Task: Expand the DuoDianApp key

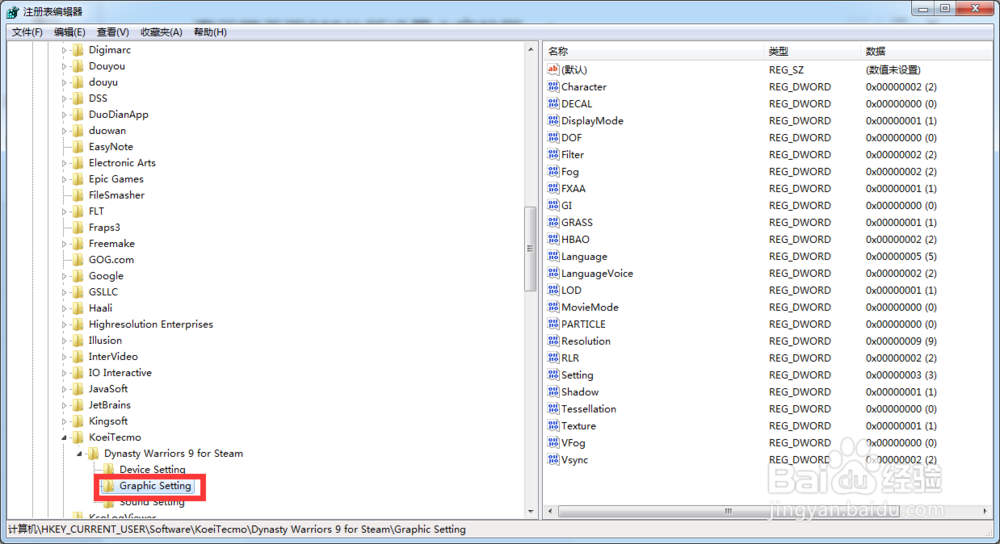Action: tap(64, 114)
